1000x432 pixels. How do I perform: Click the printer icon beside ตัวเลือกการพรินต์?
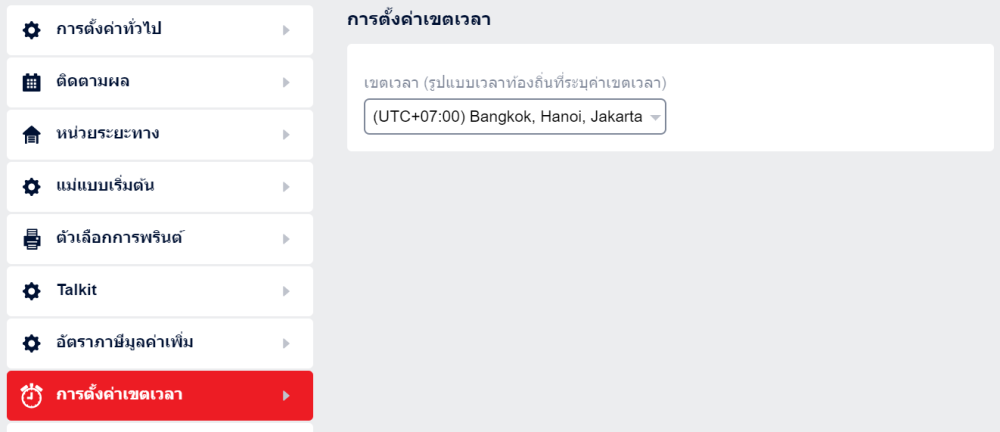[31, 239]
